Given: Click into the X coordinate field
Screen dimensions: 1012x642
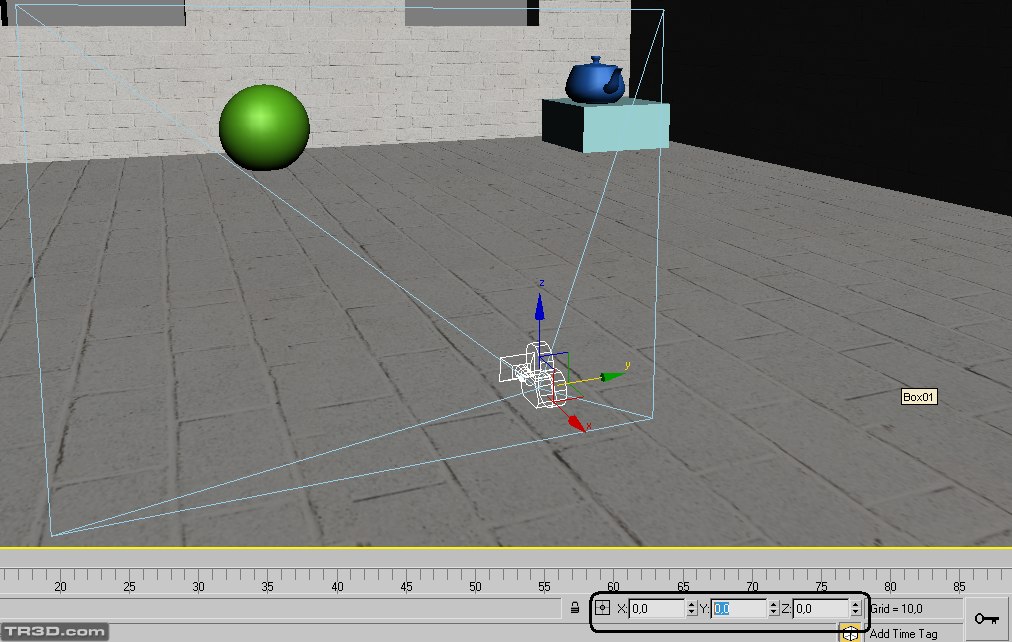Looking at the screenshot, I should pyautogui.click(x=655, y=608).
